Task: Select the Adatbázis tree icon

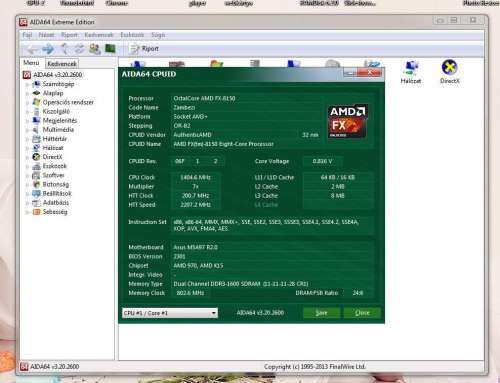Action: [36, 203]
